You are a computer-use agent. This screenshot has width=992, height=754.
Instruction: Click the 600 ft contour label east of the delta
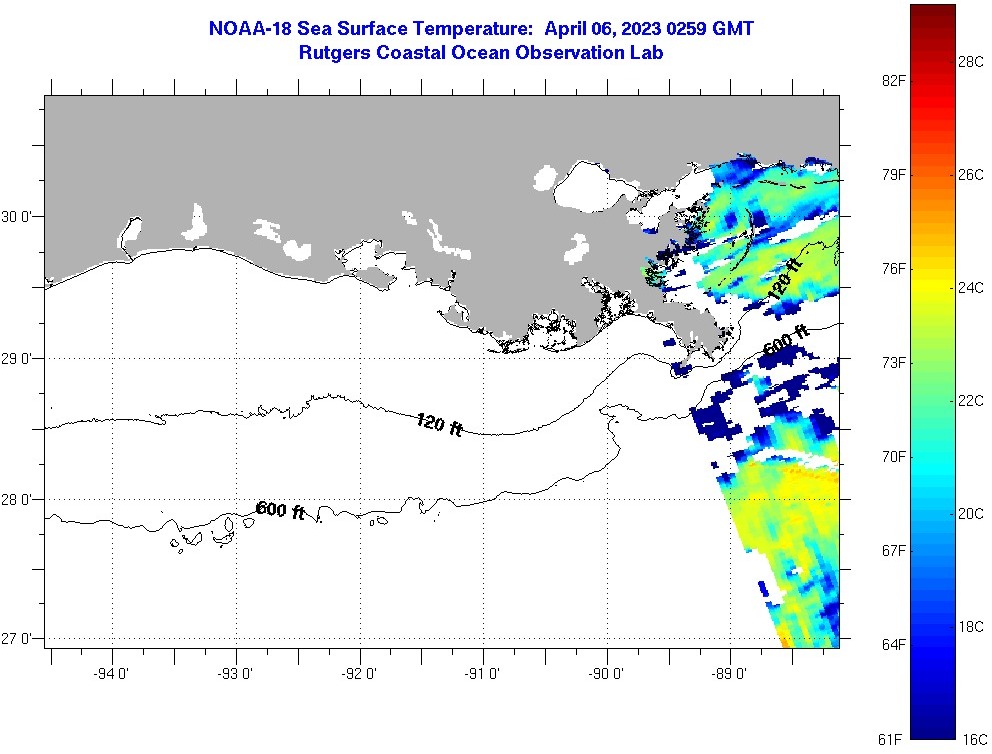(x=786, y=341)
